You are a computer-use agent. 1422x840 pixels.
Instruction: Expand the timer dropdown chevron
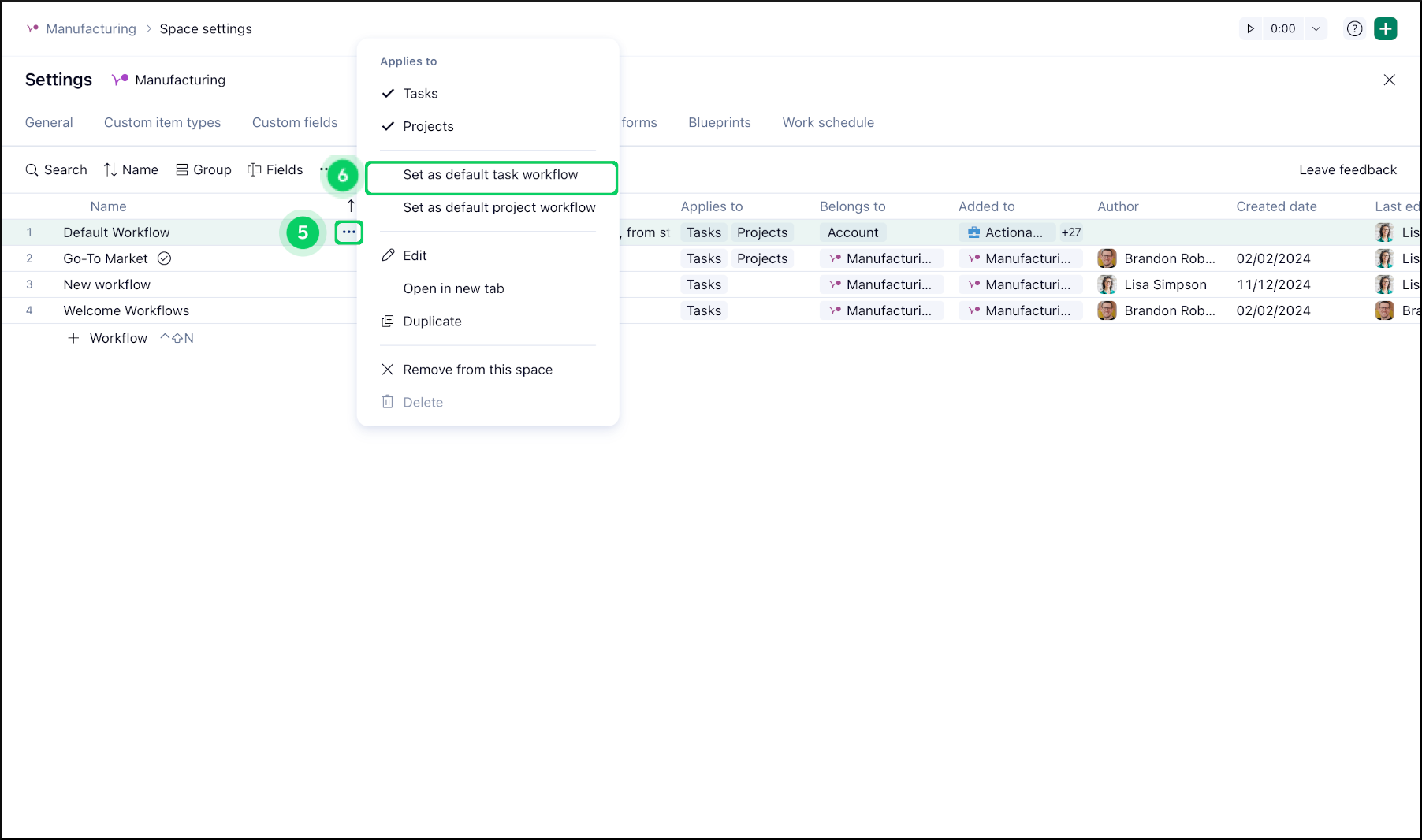tap(1316, 29)
